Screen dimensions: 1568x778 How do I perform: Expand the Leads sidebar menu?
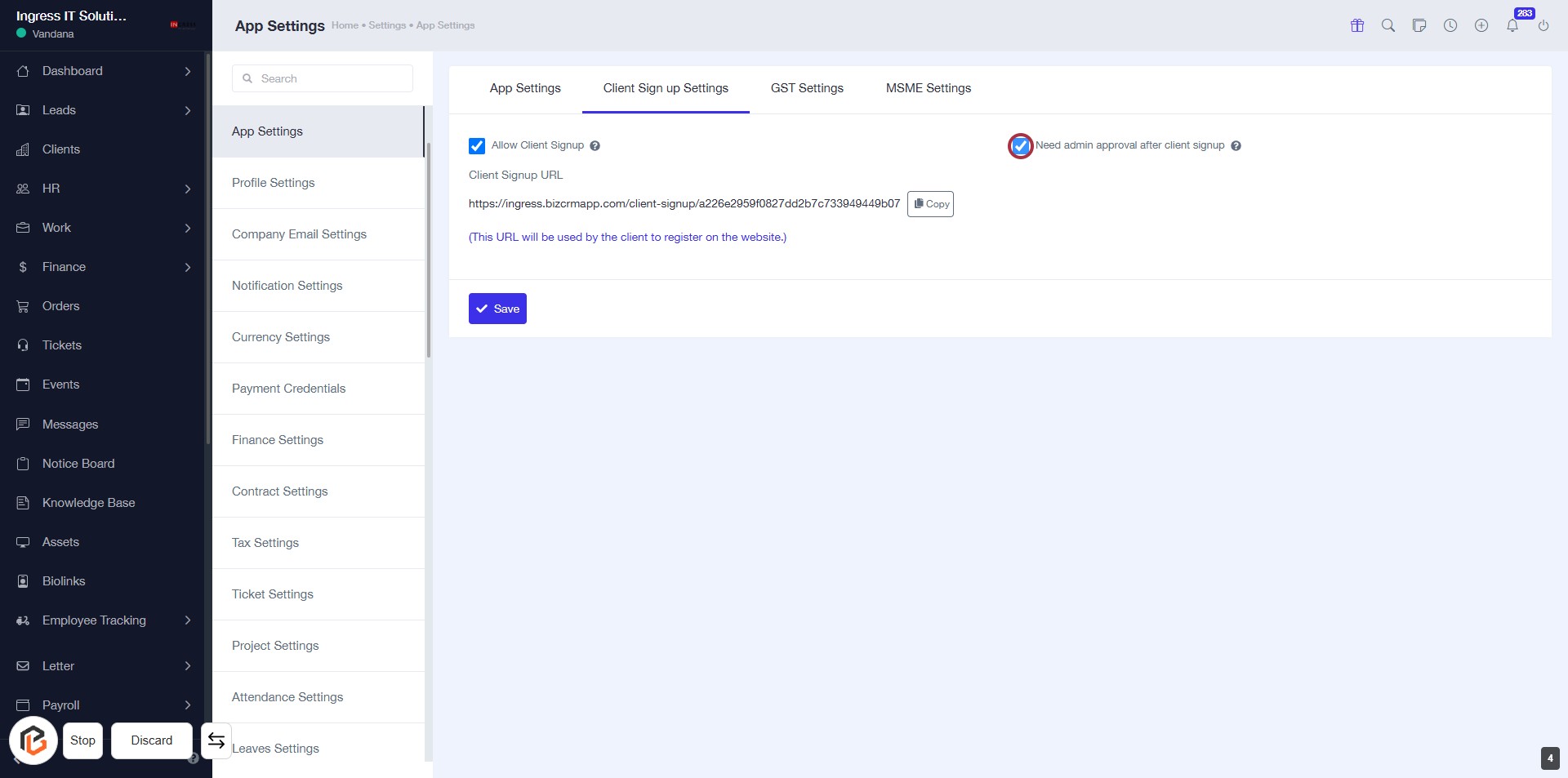[x=105, y=110]
